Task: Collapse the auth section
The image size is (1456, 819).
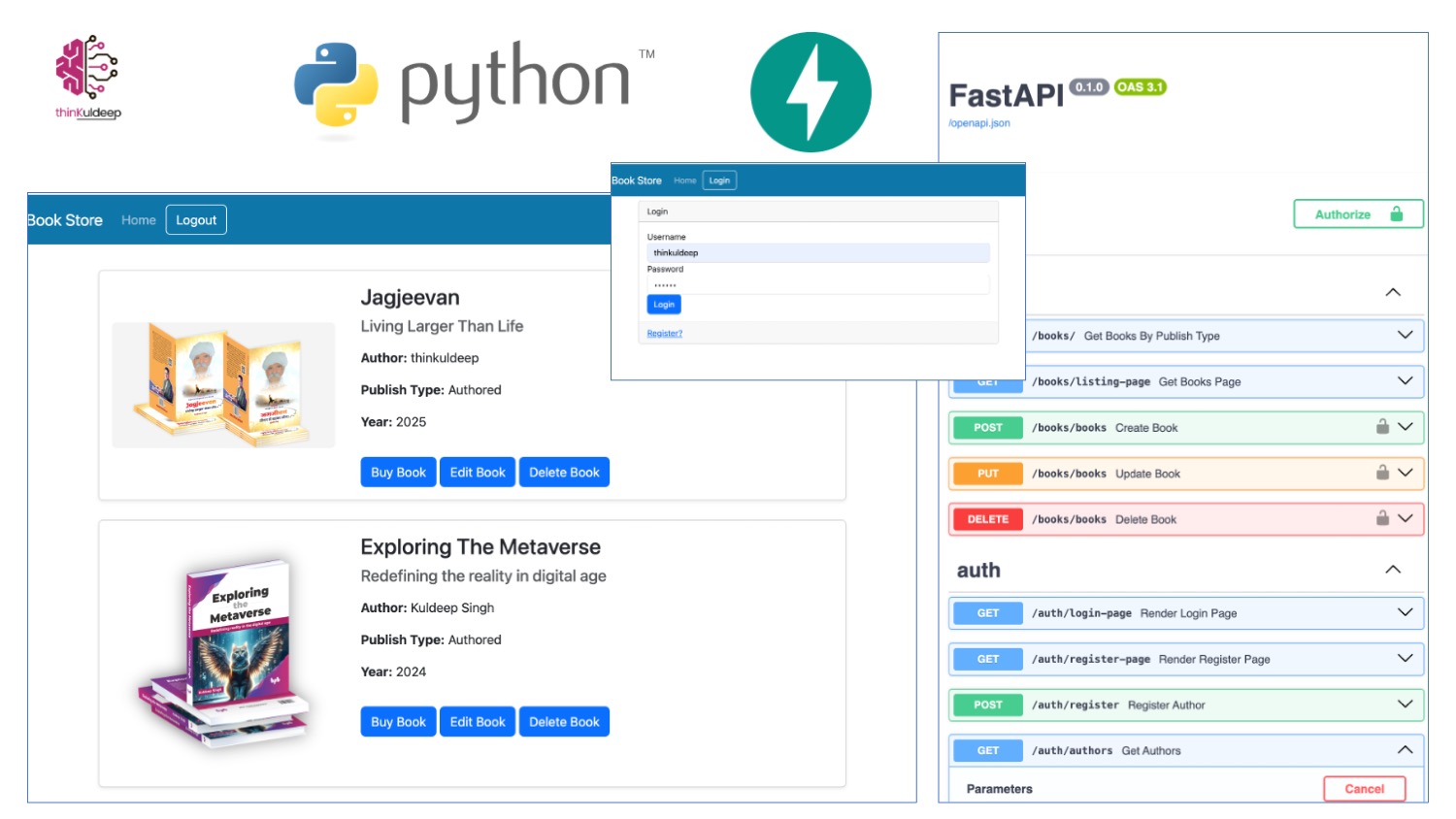Action: click(1395, 570)
